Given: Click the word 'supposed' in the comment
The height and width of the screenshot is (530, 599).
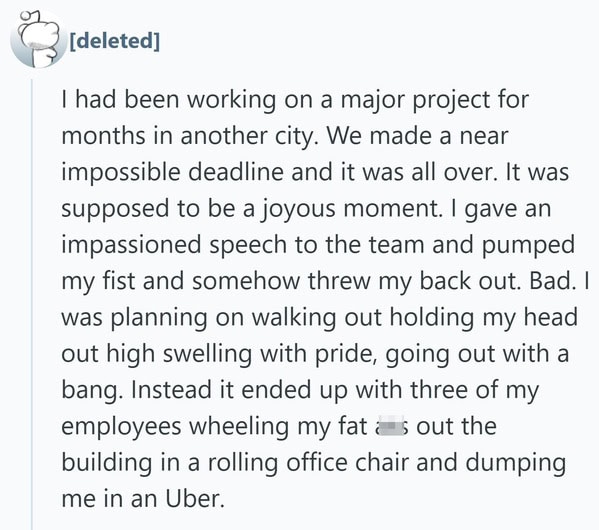Looking at the screenshot, I should (x=115, y=209).
